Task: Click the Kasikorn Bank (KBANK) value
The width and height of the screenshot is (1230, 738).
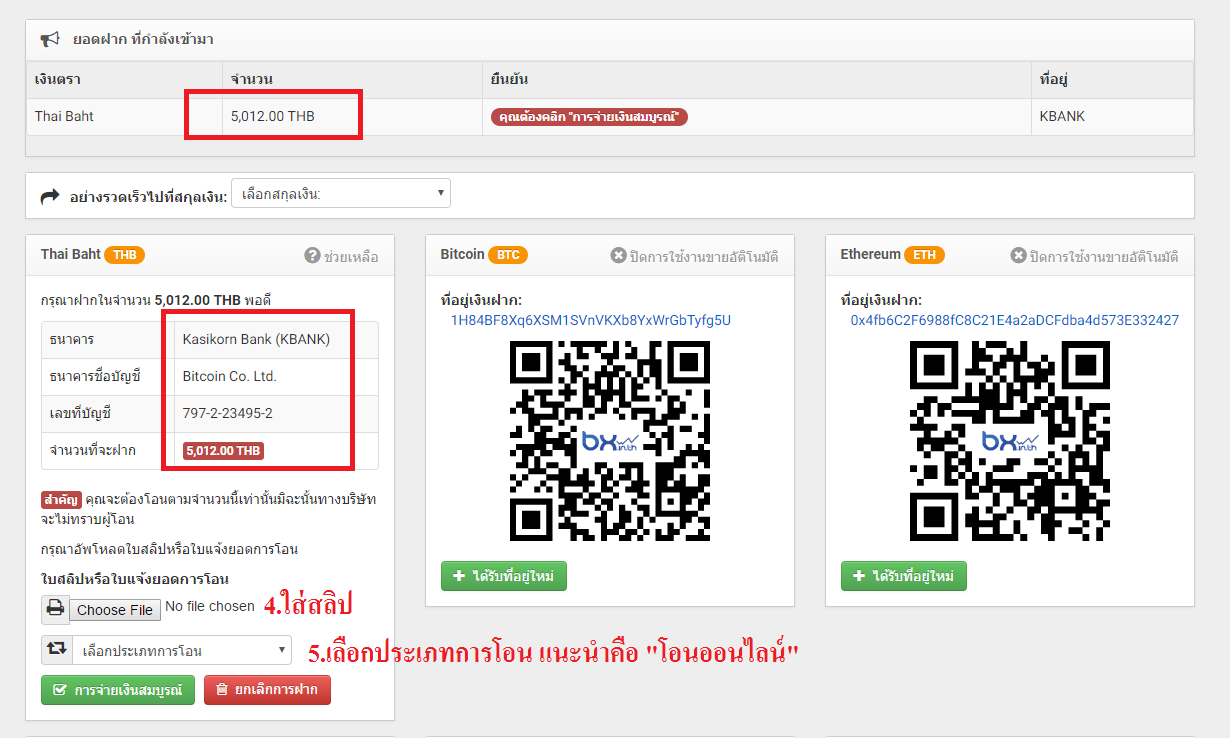Action: click(256, 340)
